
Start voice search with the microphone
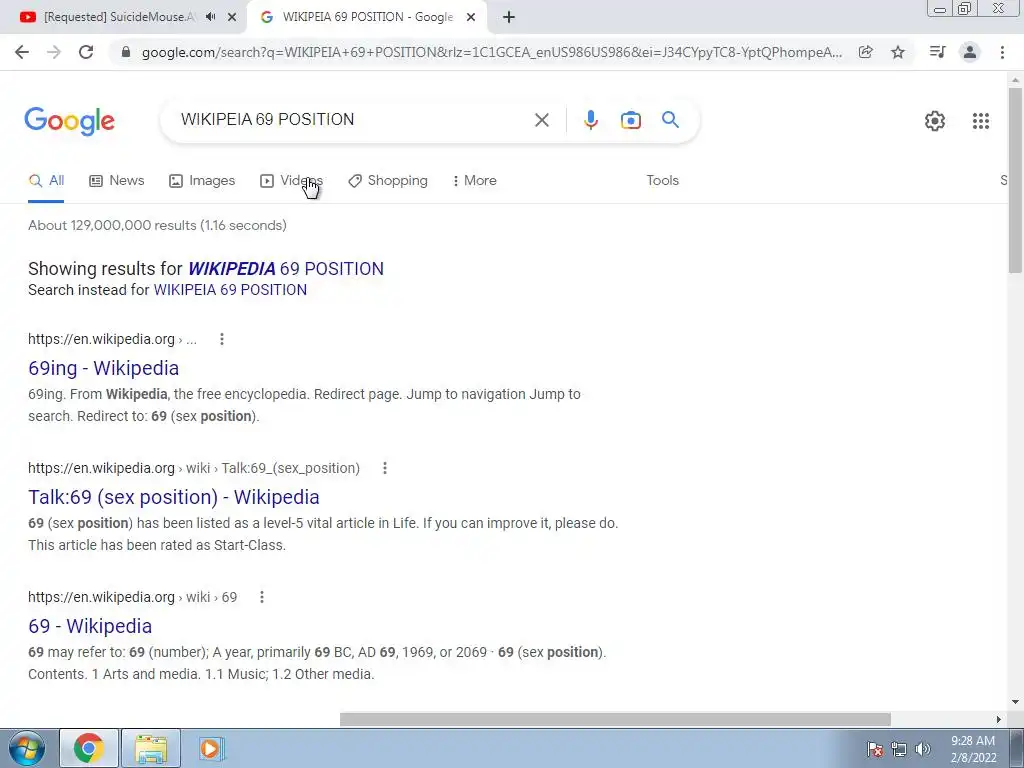pyautogui.click(x=590, y=120)
